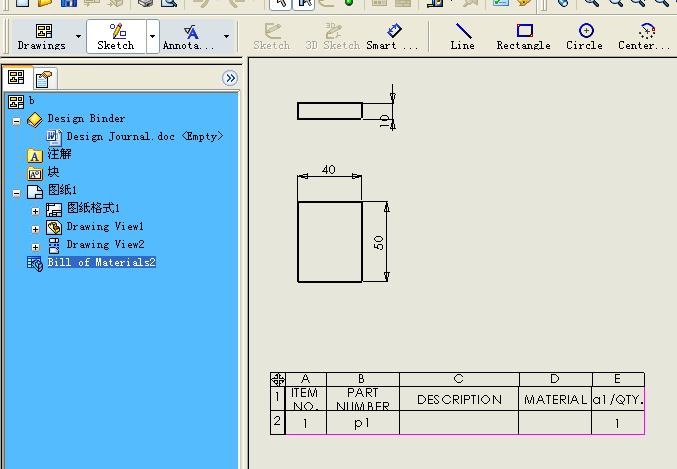Expand the Annota... dropdown arrow
The width and height of the screenshot is (677, 469).
point(226,37)
